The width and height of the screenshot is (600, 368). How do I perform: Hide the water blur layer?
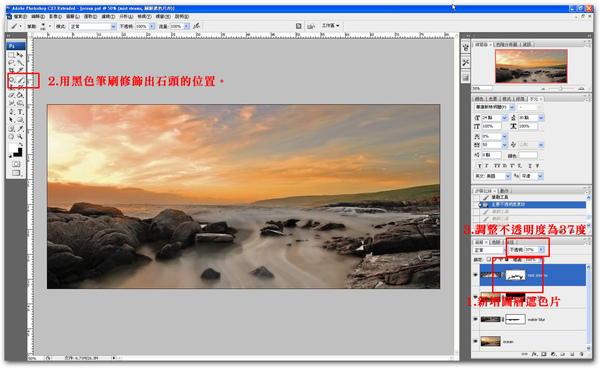pyautogui.click(x=476, y=319)
